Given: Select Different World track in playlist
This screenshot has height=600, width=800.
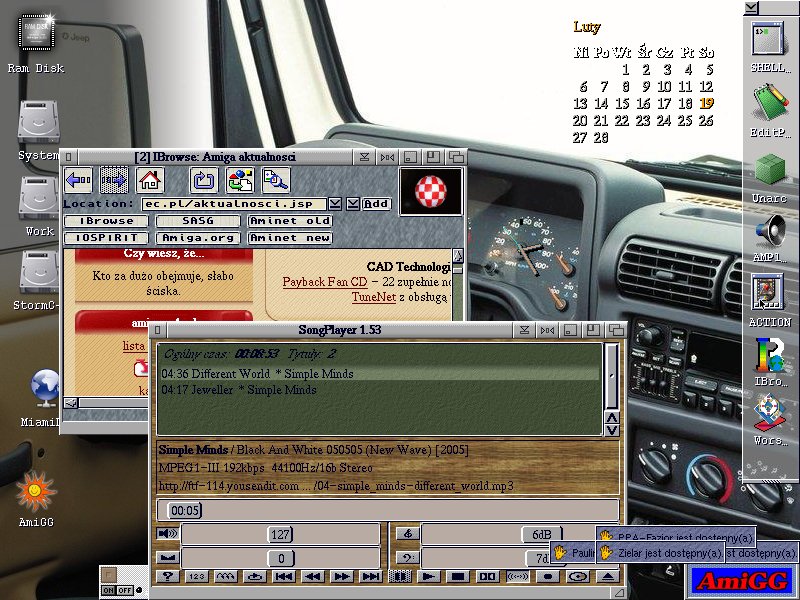Looking at the screenshot, I should pos(380,373).
